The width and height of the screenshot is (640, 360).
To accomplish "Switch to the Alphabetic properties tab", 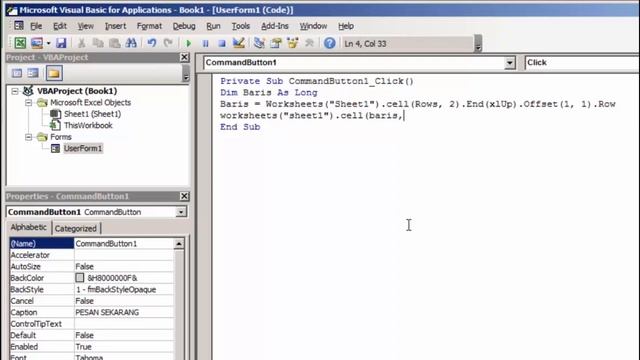I will click(x=29, y=227).
